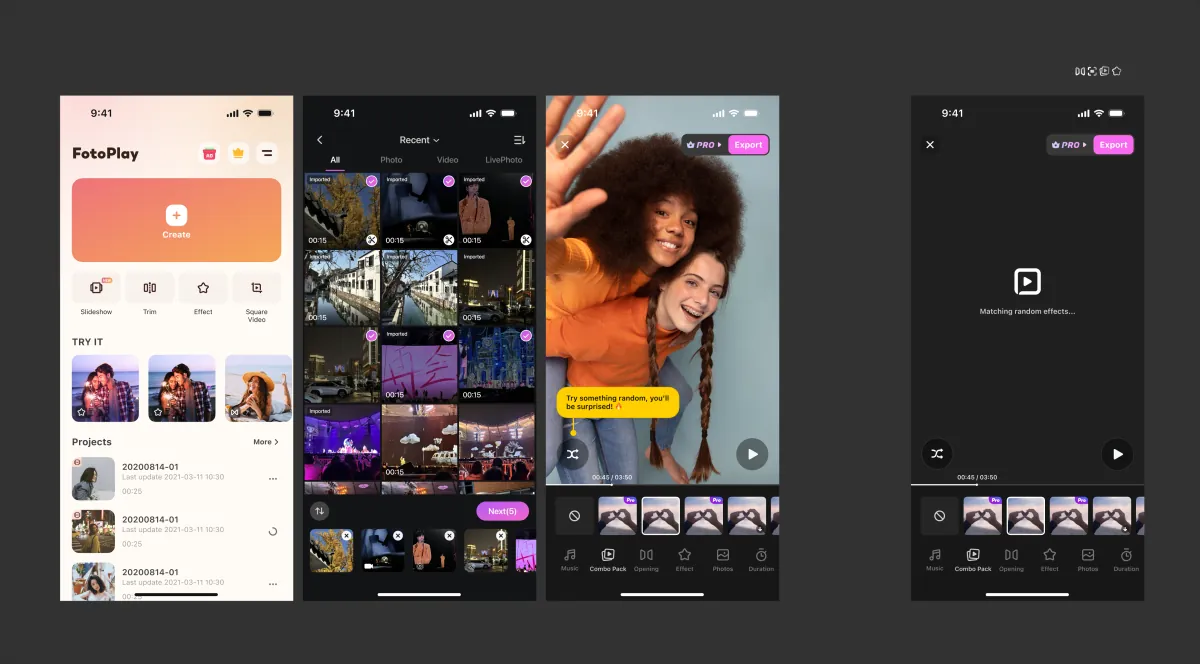Expand More projects chevron
1200x664 pixels.
[x=266, y=442]
